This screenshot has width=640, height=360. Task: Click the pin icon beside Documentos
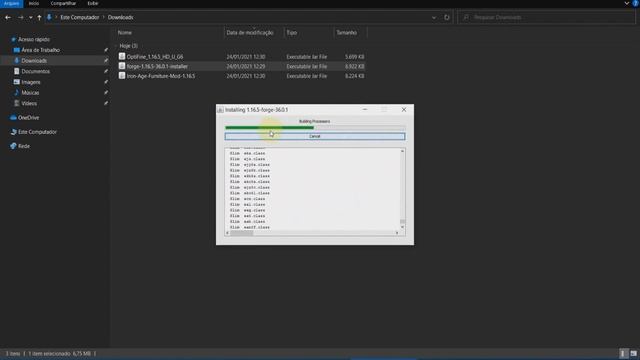(x=106, y=71)
